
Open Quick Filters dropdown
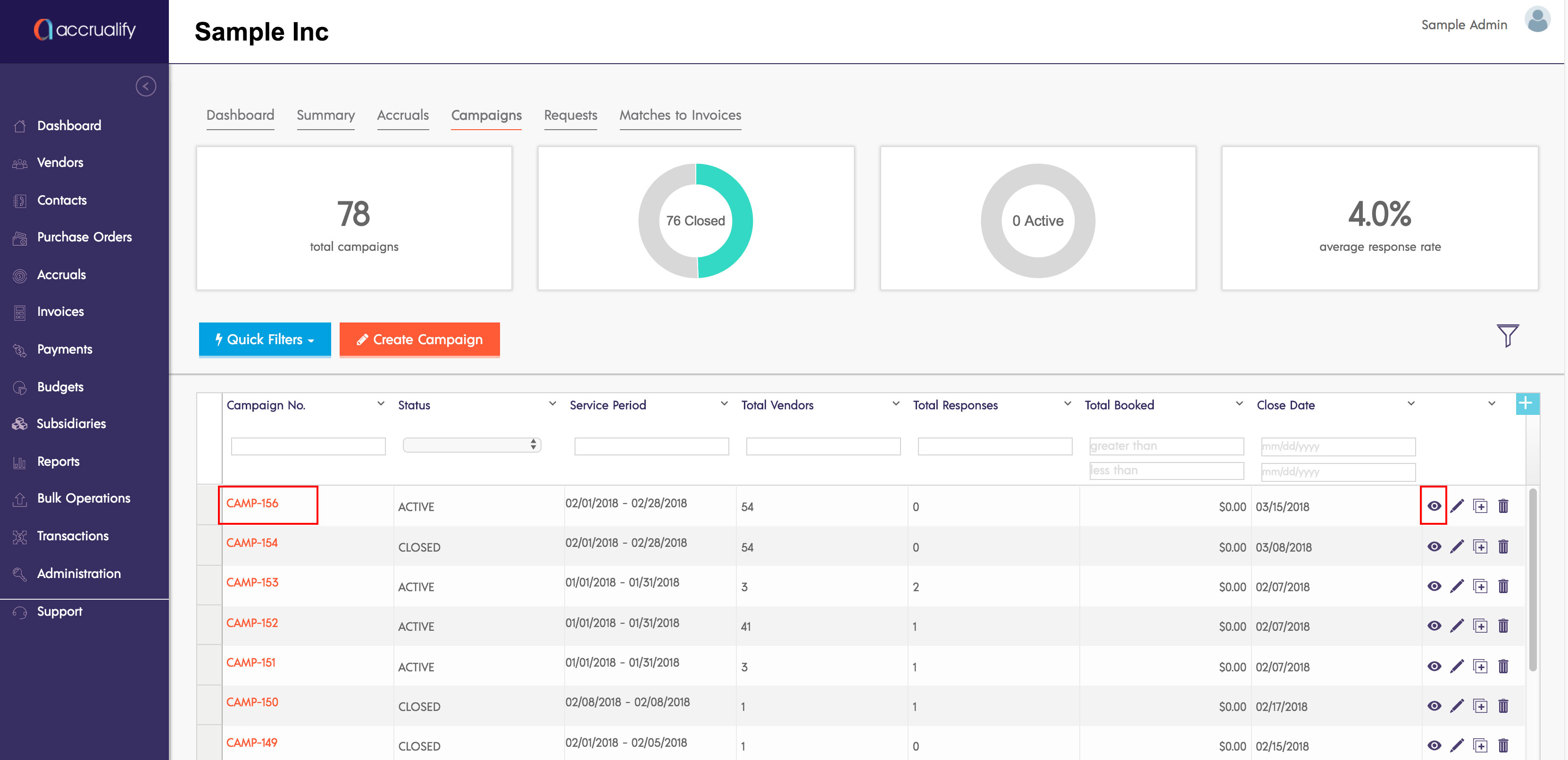pyautogui.click(x=265, y=339)
